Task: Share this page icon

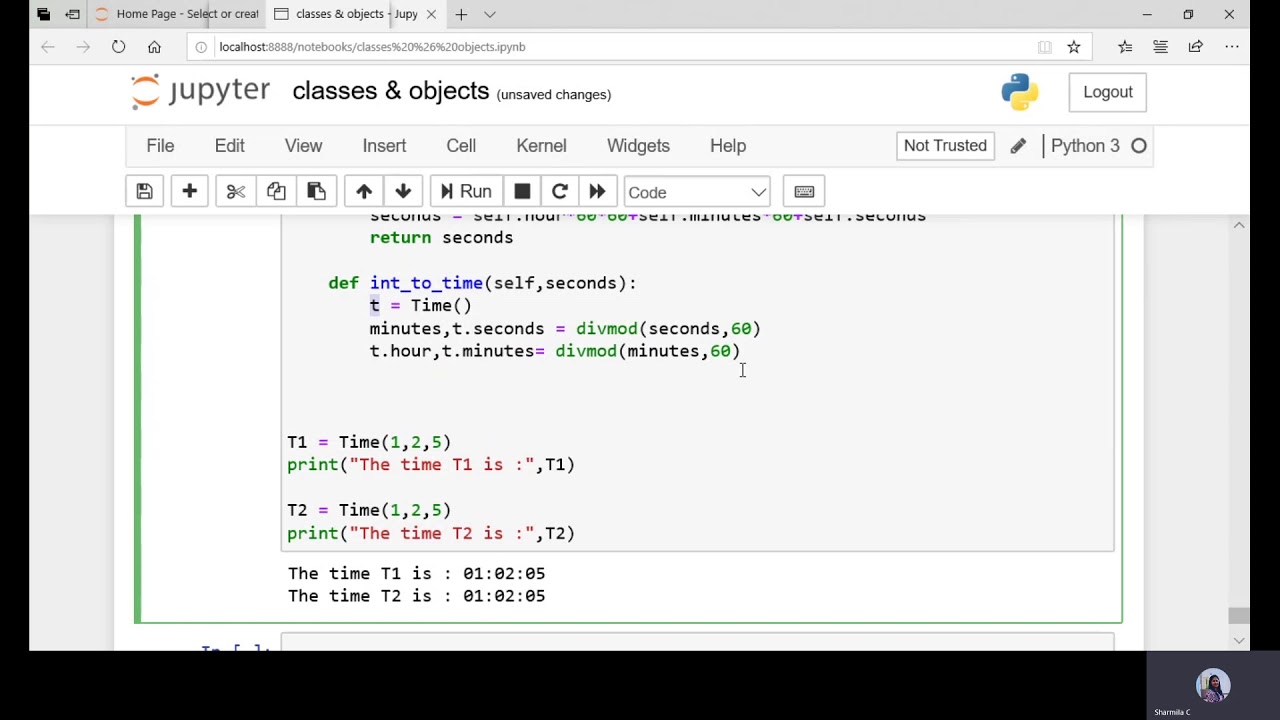Action: [x=1195, y=47]
